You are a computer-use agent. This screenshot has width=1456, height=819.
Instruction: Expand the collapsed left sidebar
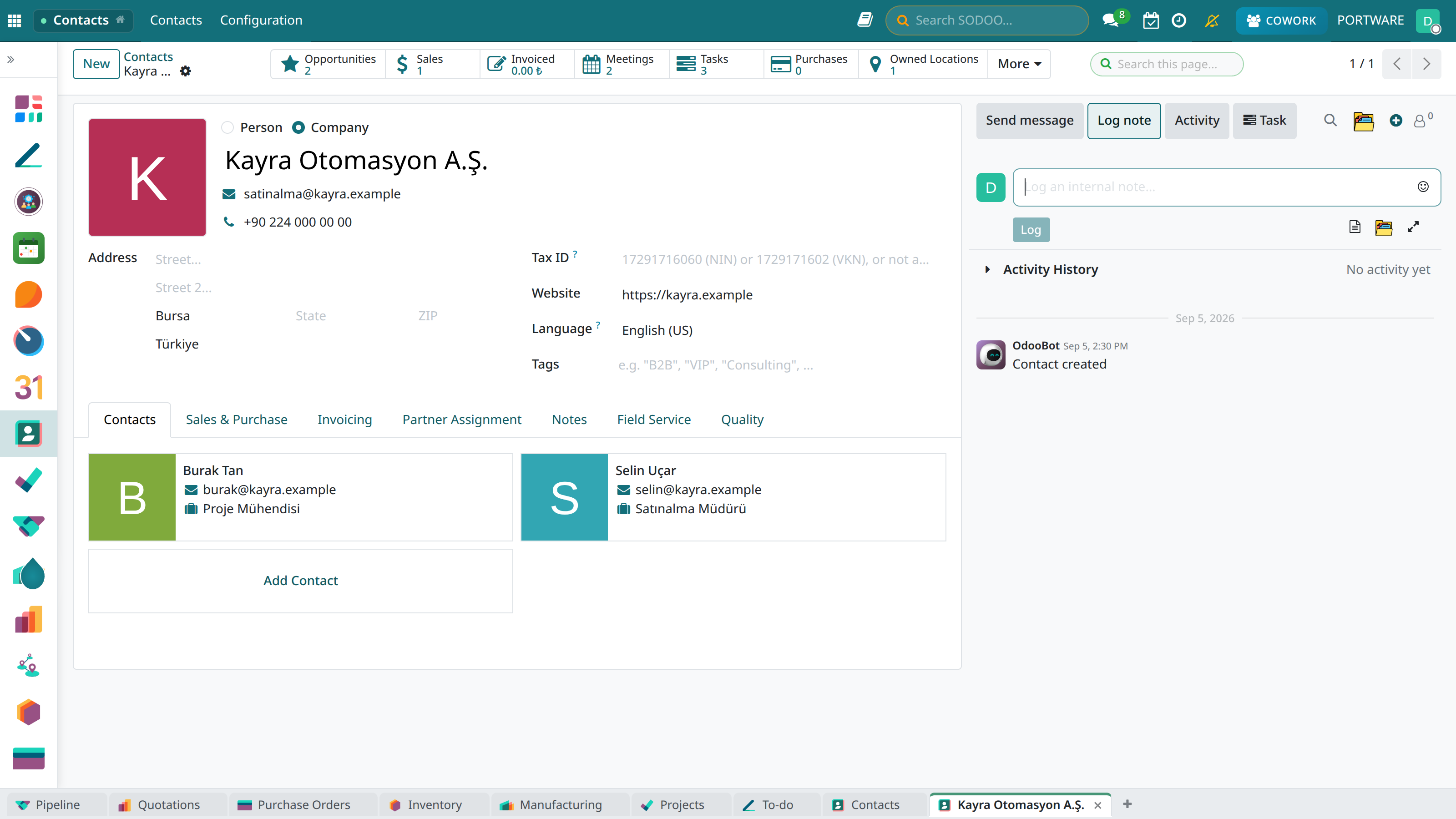[11, 59]
